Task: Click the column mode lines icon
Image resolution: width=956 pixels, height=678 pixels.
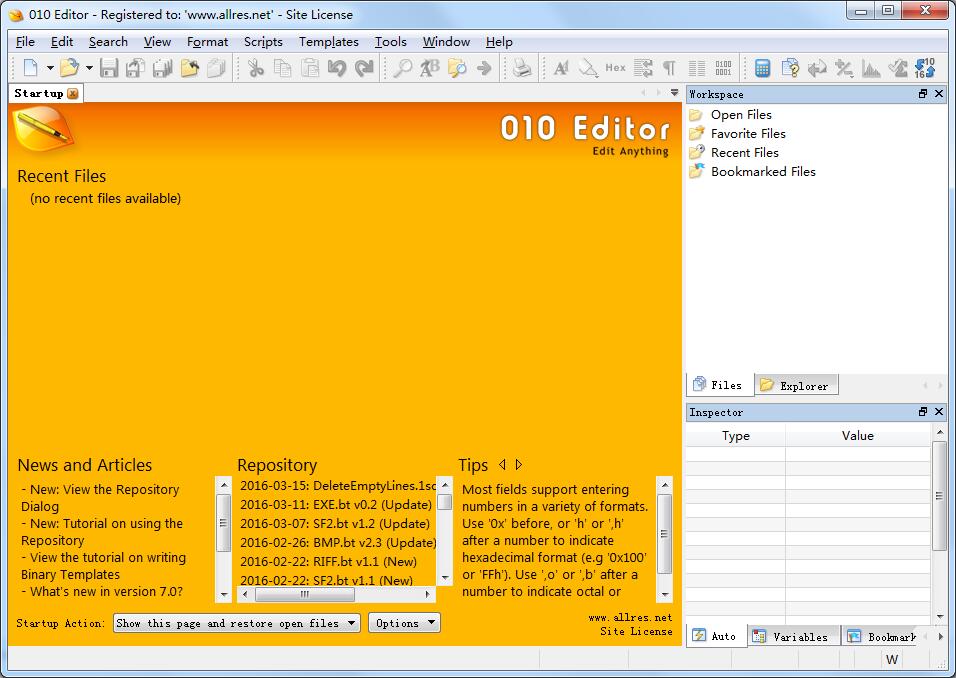Action: pyautogui.click(x=696, y=68)
